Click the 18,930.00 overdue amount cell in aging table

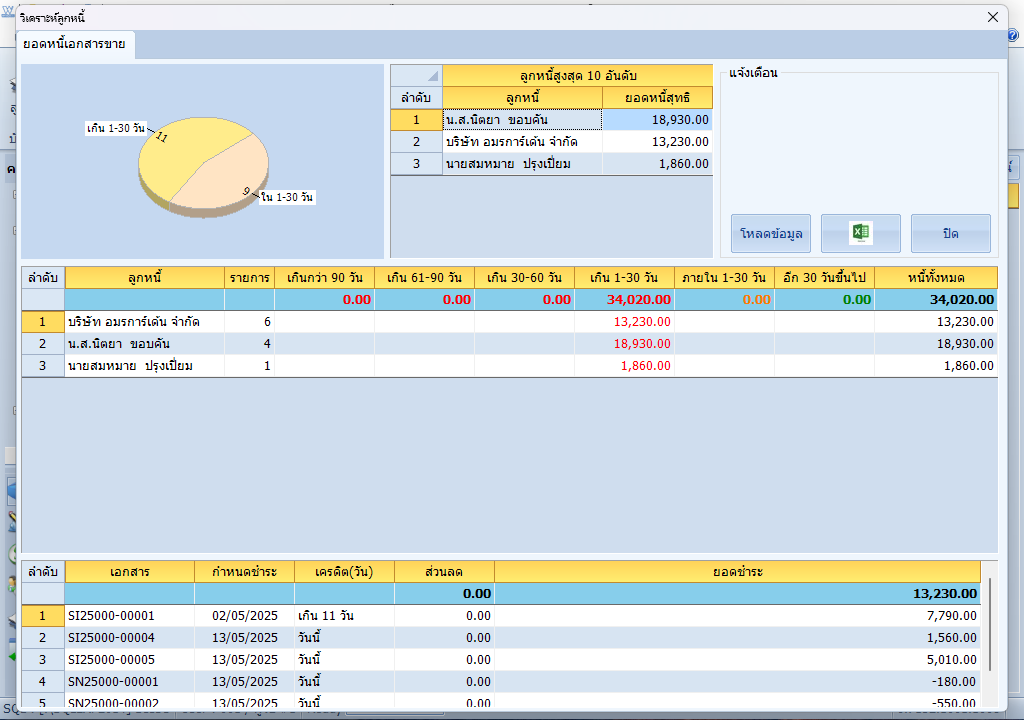(x=624, y=344)
